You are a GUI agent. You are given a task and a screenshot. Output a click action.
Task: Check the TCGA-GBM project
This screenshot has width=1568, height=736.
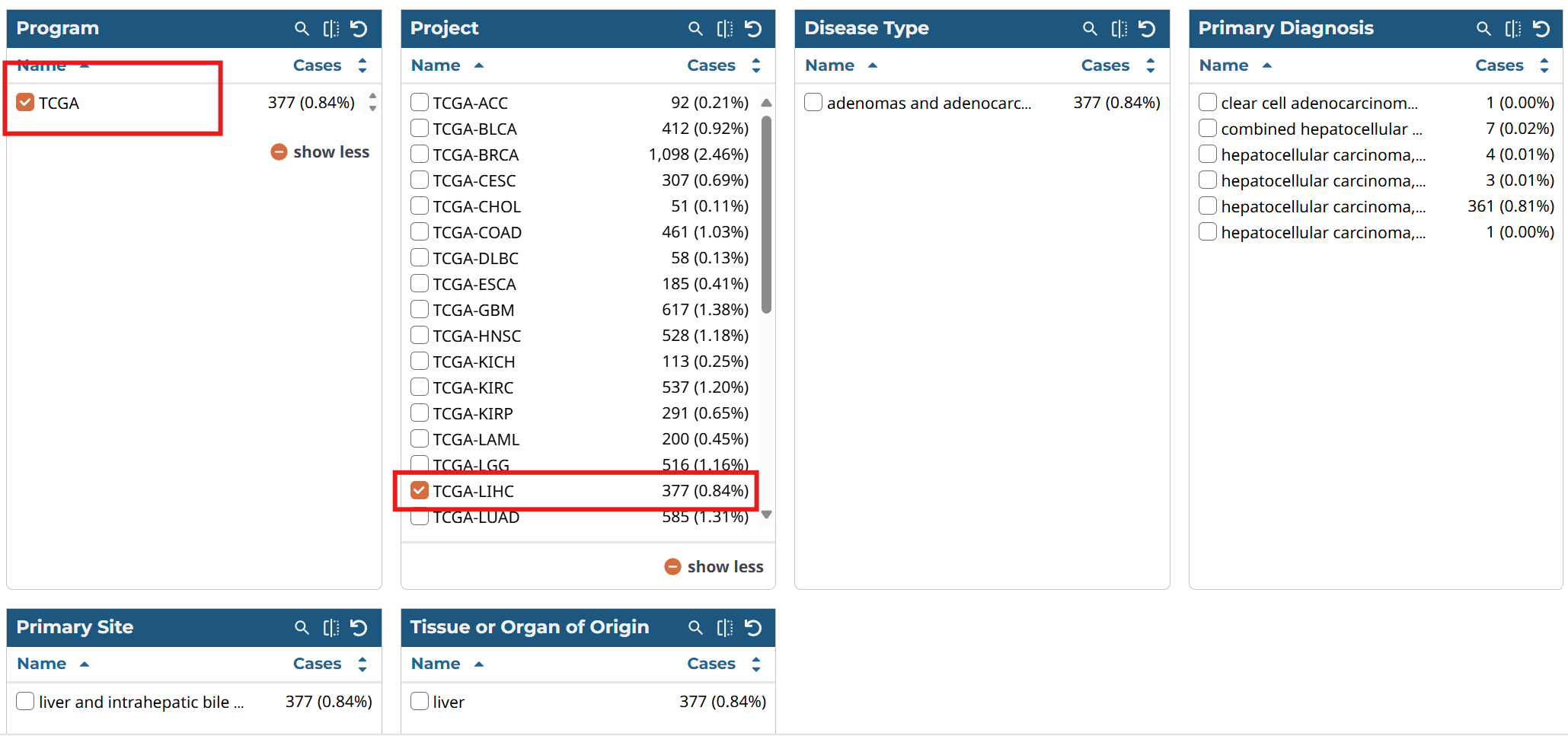tap(419, 309)
